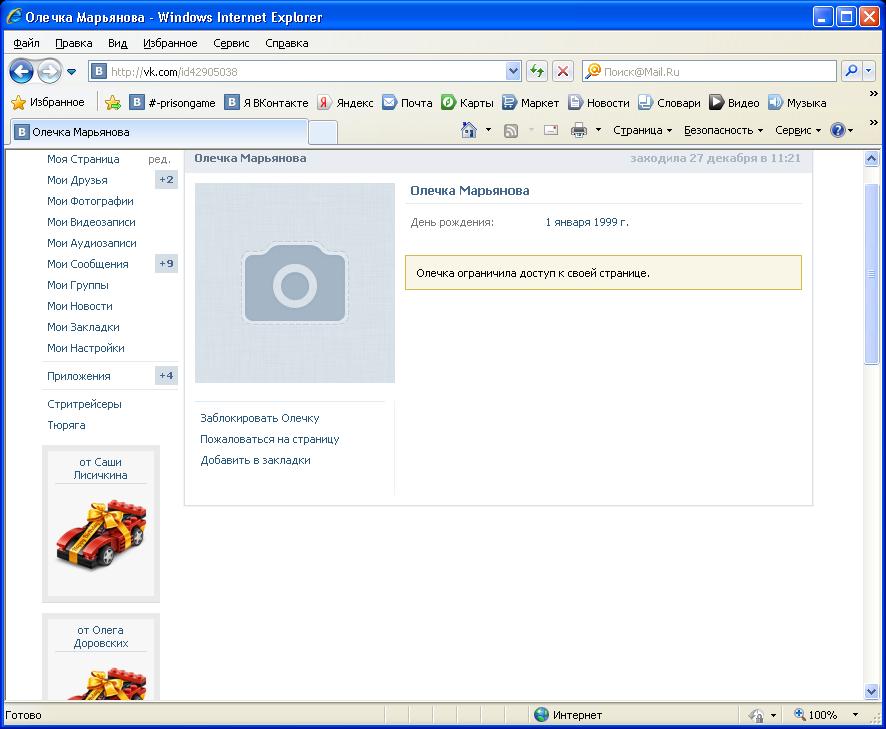
Task: Click the vertical scrollbar down arrow
Action: pyautogui.click(x=871, y=691)
